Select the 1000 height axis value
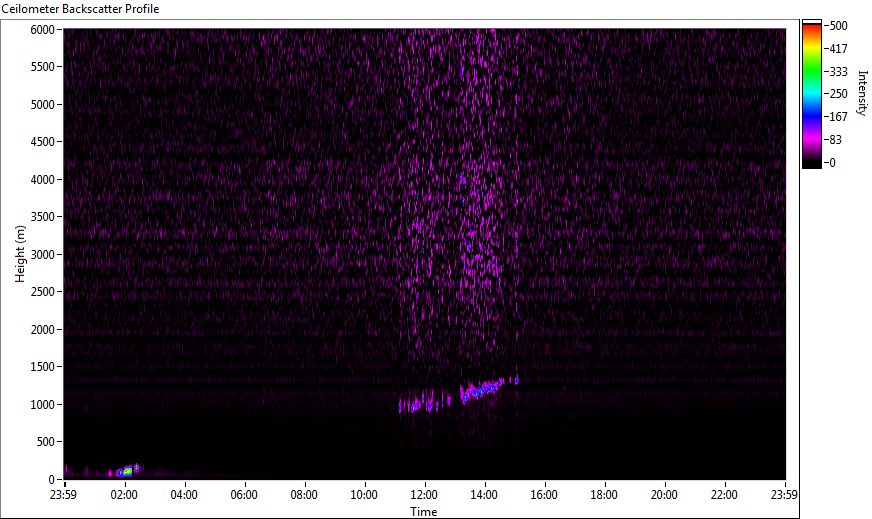Image resolution: width=872 pixels, height=519 pixels. click(x=42, y=405)
